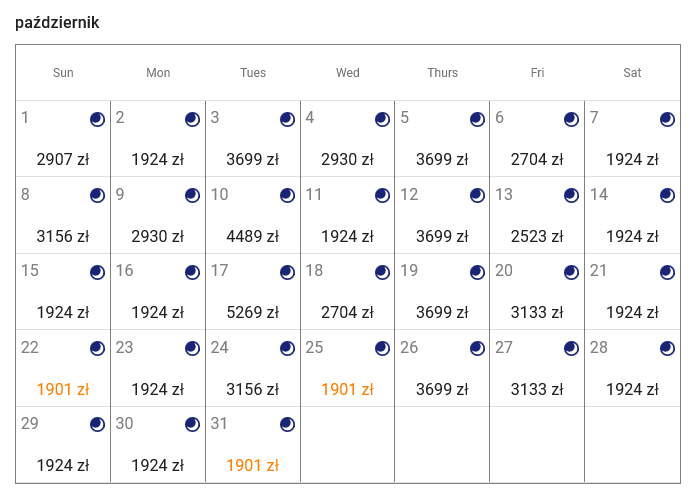Click the moon icon on day 6

(x=572, y=119)
